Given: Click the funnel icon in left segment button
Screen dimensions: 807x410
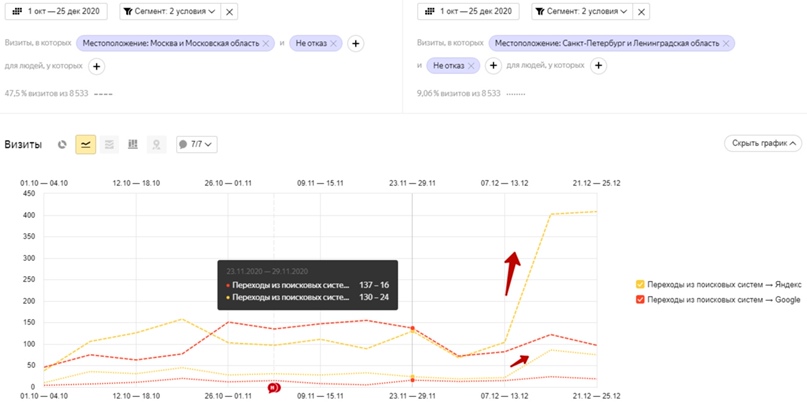Looking at the screenshot, I should point(129,11).
